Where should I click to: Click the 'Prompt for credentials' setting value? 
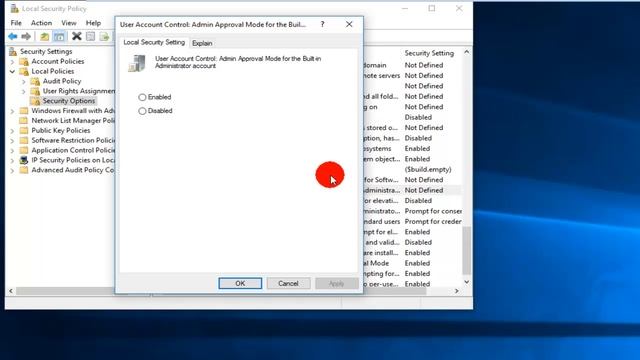coord(433,222)
